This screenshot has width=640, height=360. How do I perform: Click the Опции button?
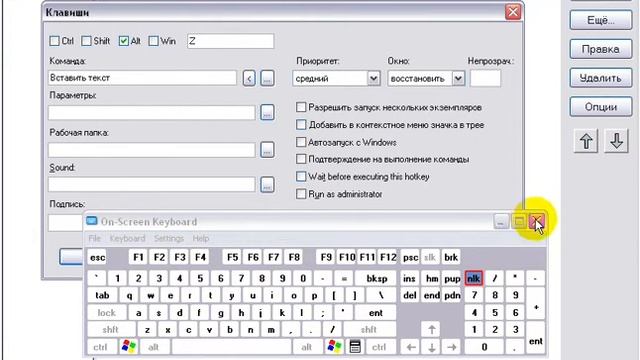tap(601, 107)
